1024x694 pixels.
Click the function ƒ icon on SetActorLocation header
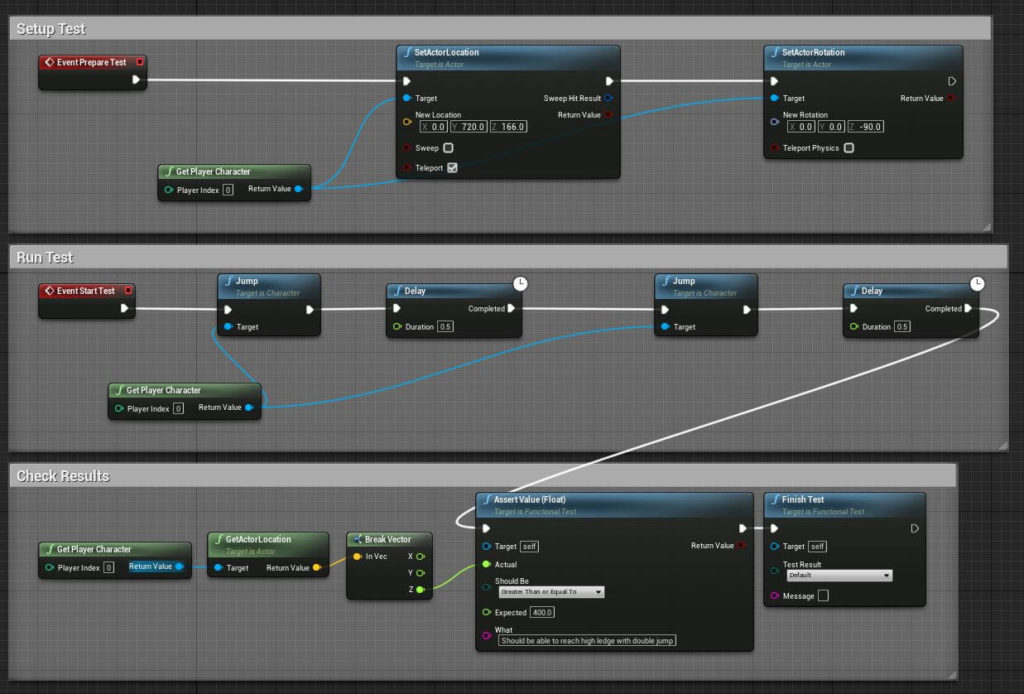(x=408, y=51)
